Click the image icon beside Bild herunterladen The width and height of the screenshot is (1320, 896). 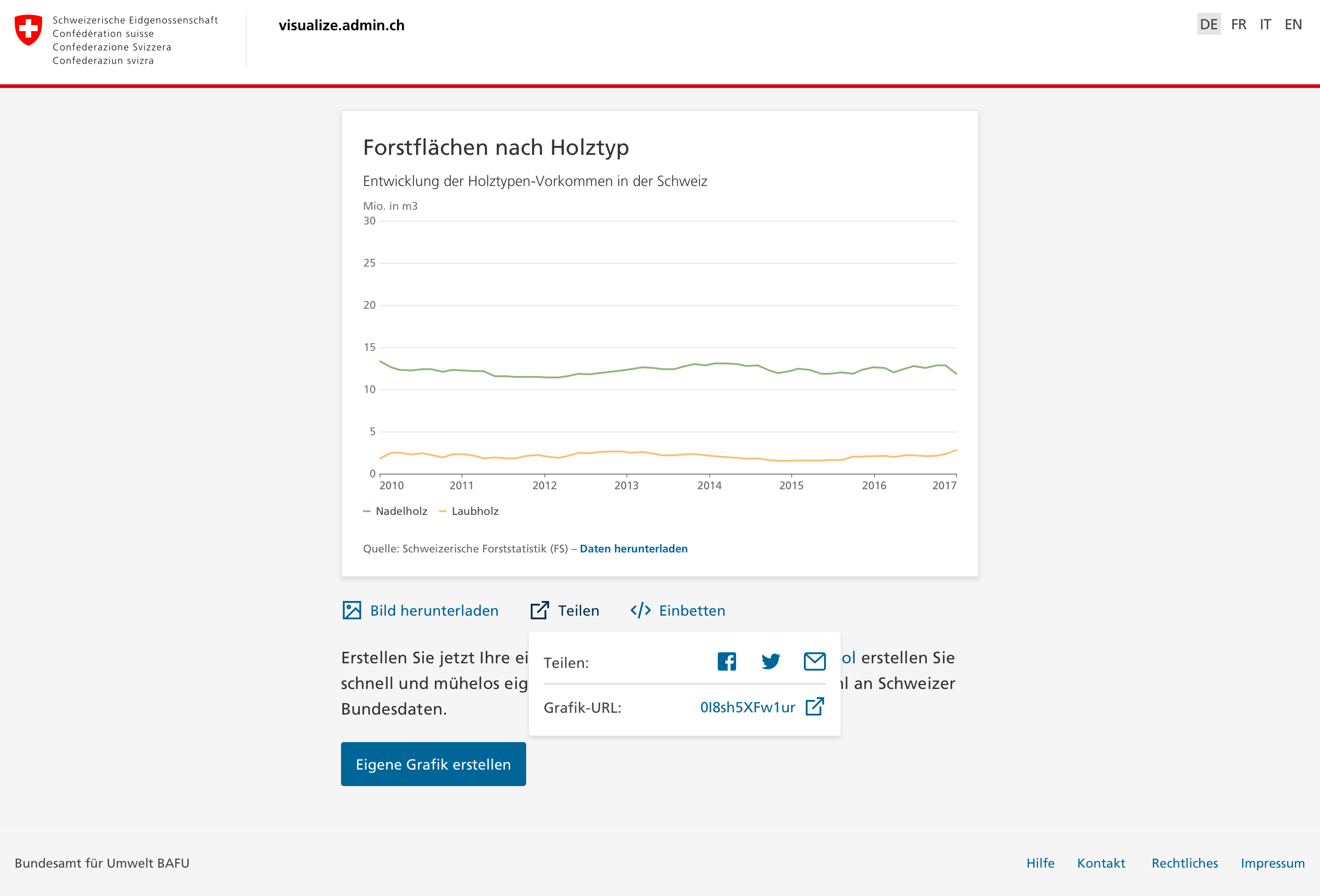coord(352,611)
